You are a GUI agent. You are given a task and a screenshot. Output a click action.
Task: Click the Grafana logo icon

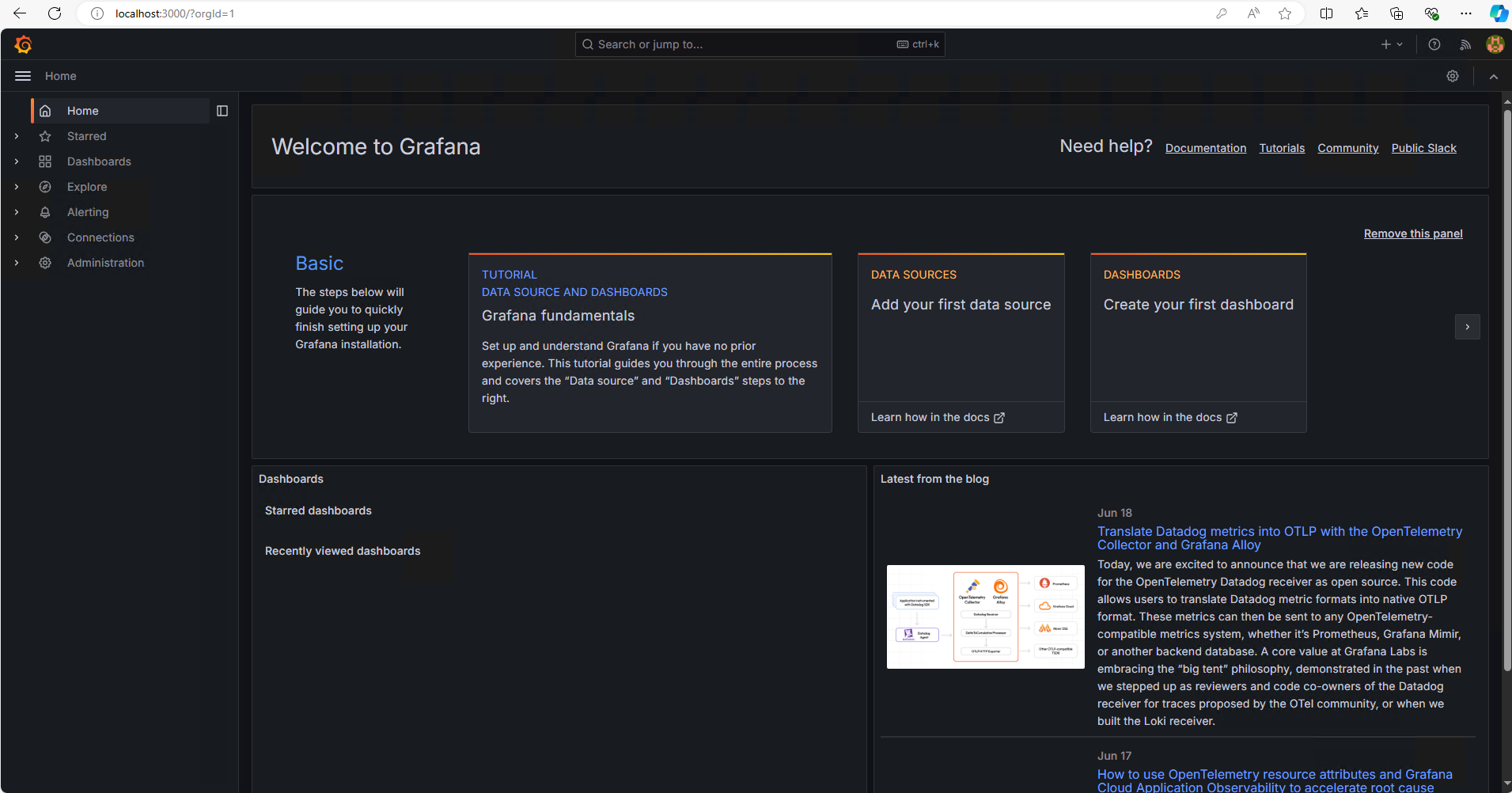click(23, 44)
